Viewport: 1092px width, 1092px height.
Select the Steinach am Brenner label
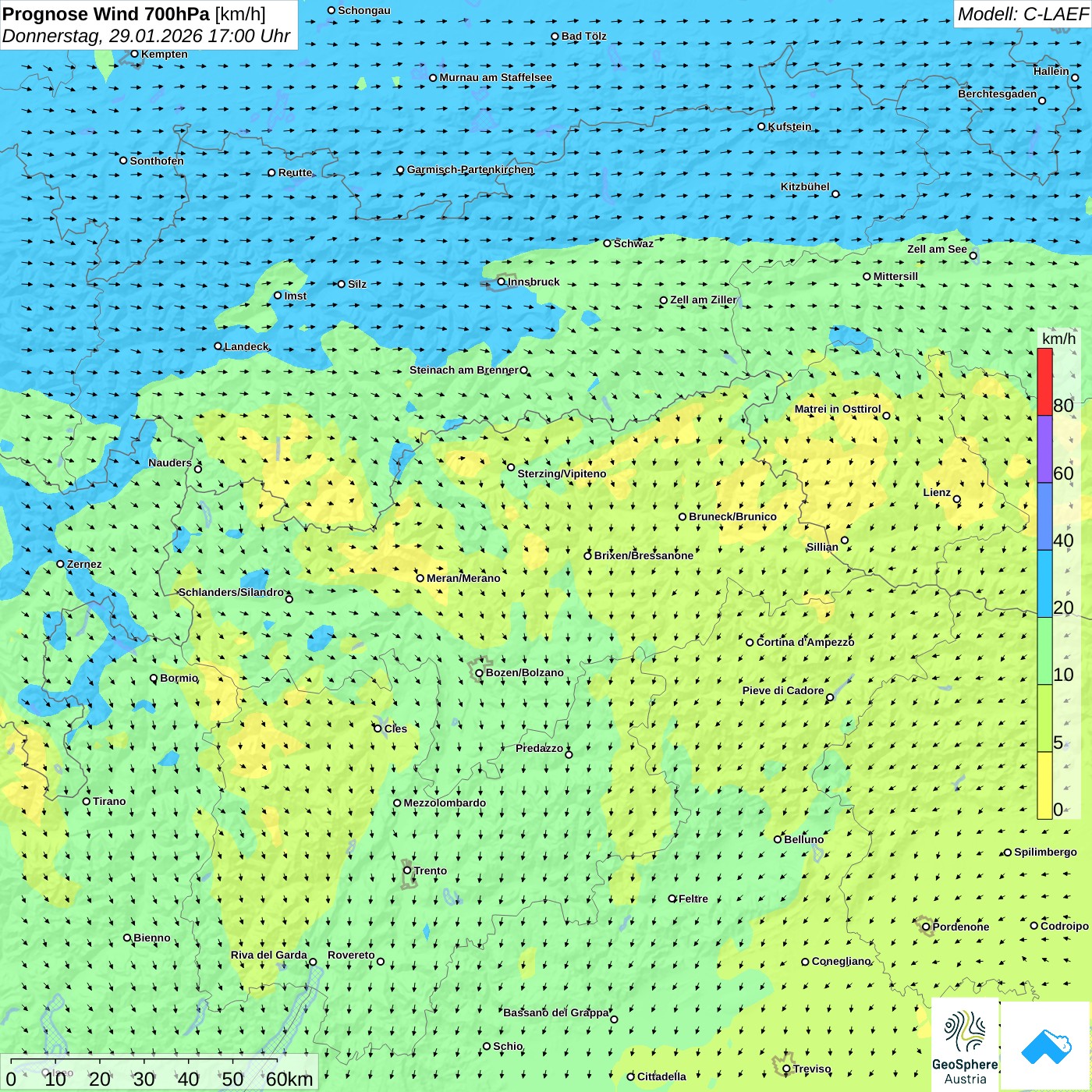tap(464, 370)
